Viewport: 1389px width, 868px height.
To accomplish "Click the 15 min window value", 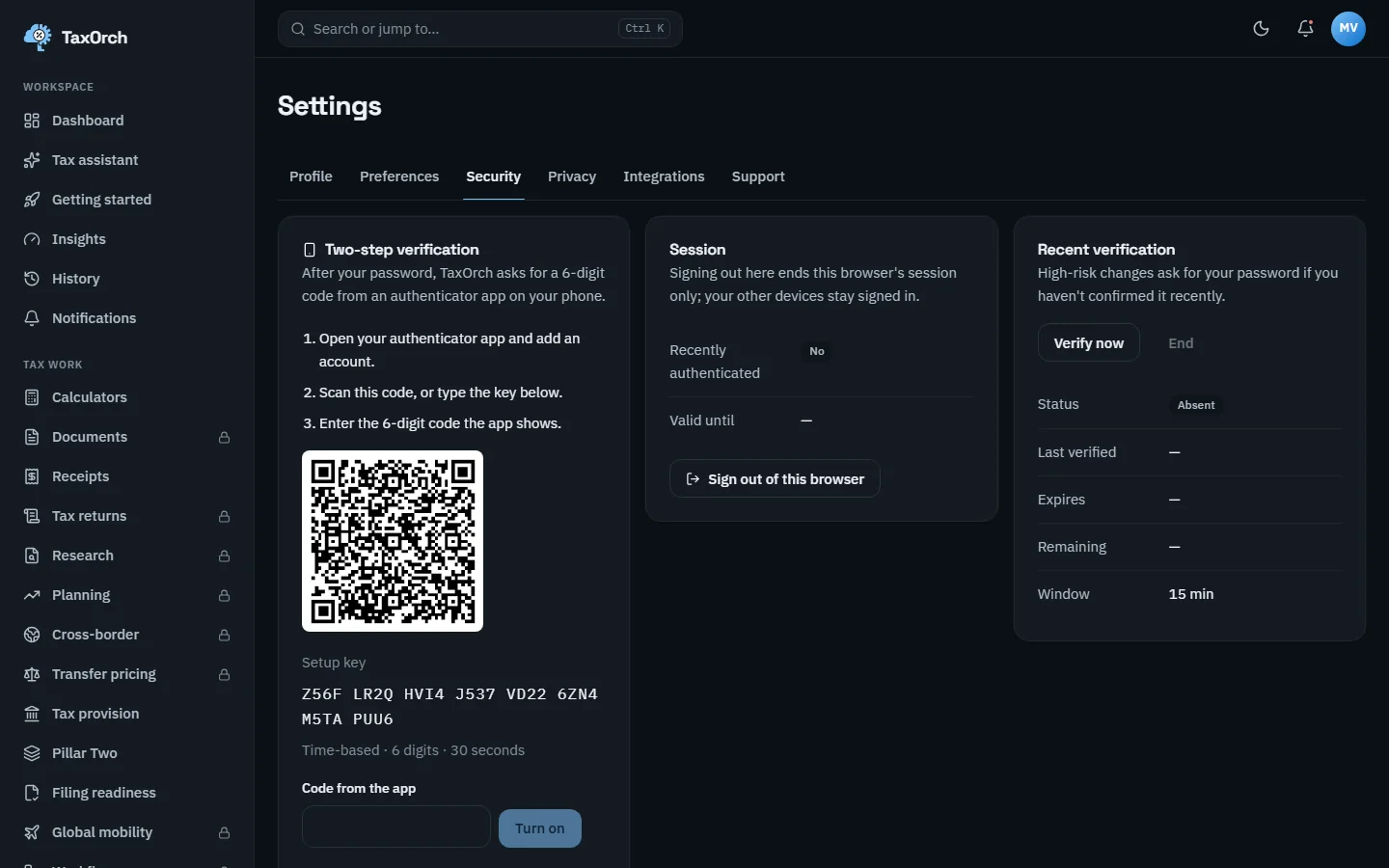I will click(x=1191, y=594).
